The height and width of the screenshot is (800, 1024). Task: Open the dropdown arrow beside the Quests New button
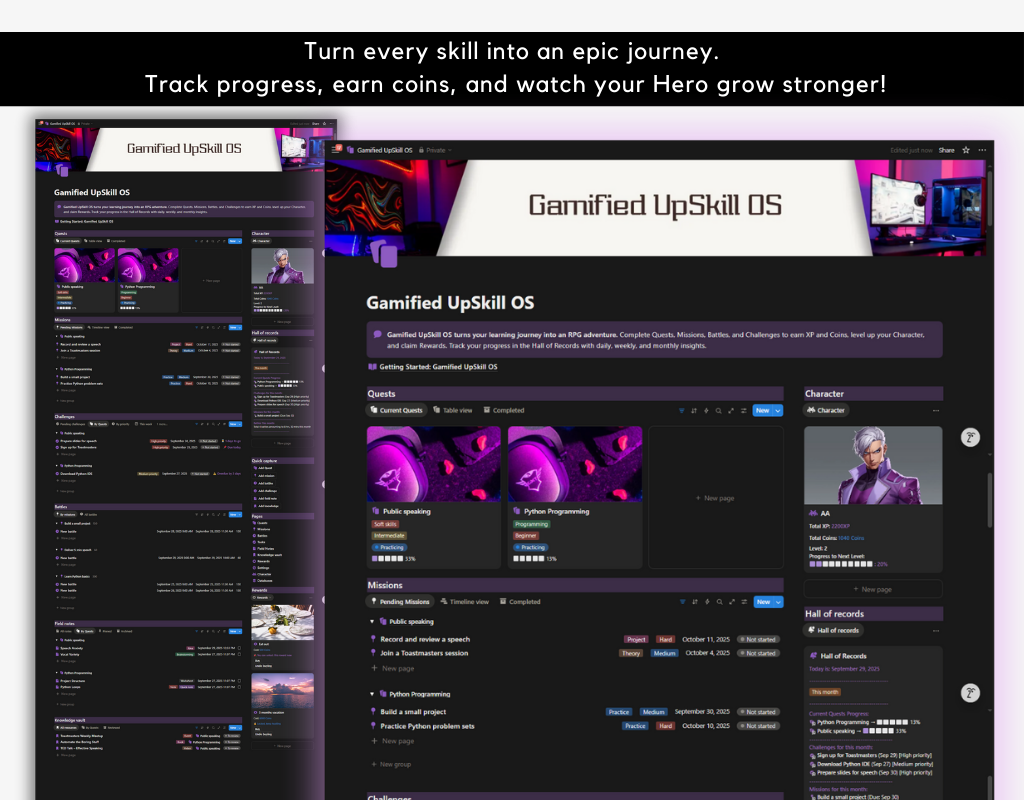click(778, 411)
